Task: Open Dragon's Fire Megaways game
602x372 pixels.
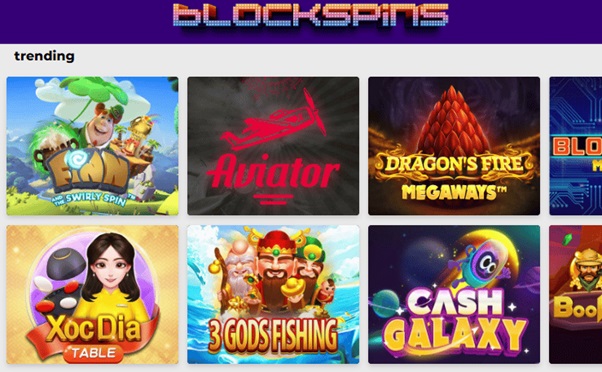Action: tap(454, 146)
